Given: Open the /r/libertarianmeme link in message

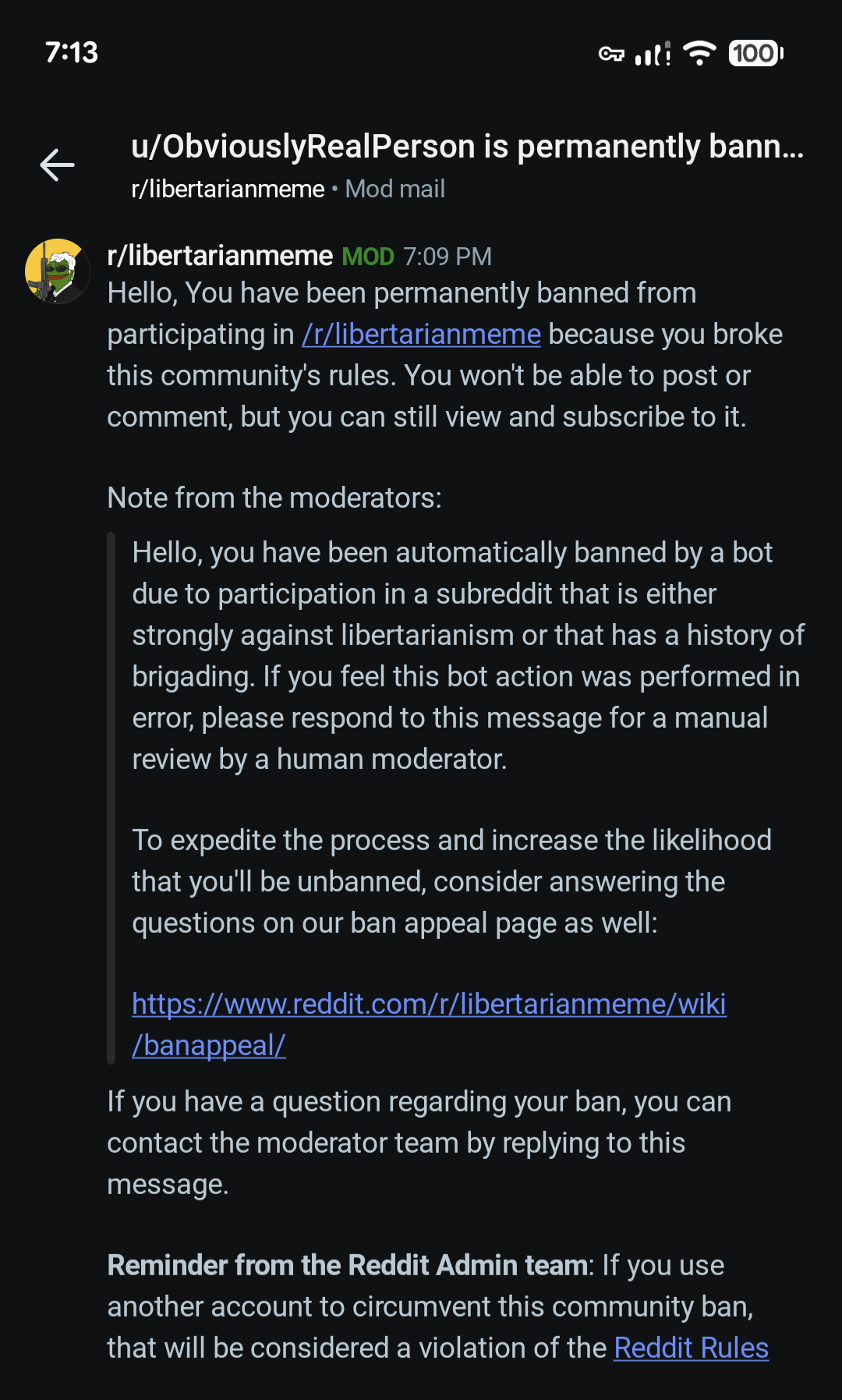Looking at the screenshot, I should pyautogui.click(x=421, y=335).
